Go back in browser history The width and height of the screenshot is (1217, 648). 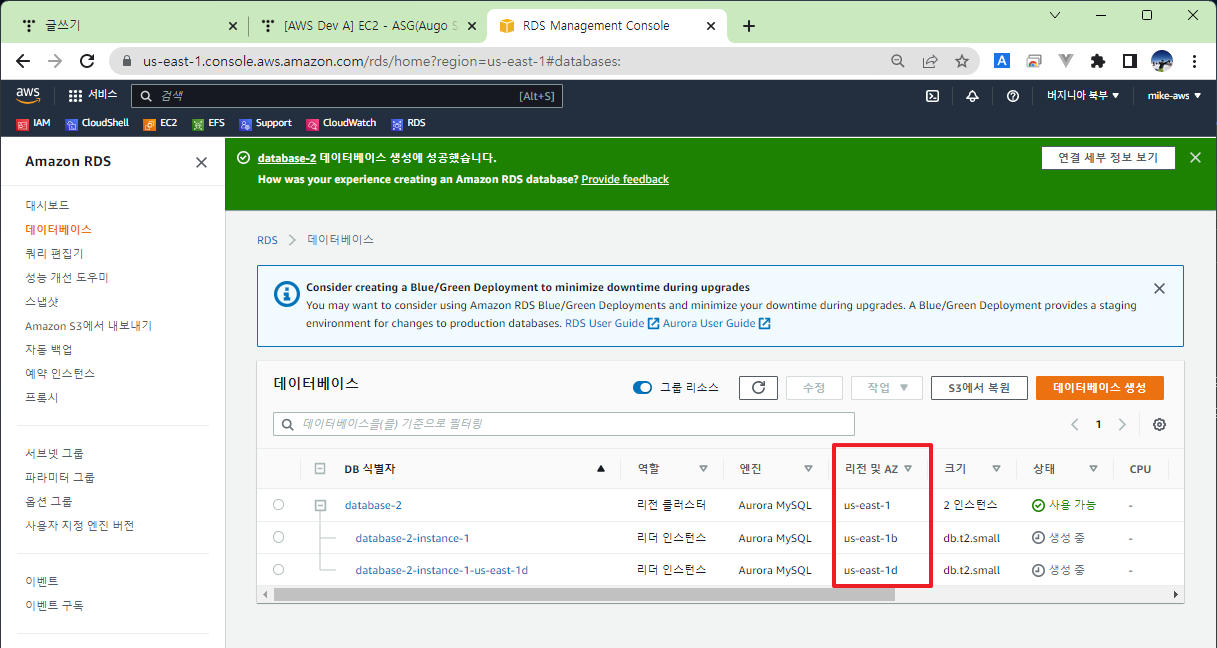coord(24,61)
